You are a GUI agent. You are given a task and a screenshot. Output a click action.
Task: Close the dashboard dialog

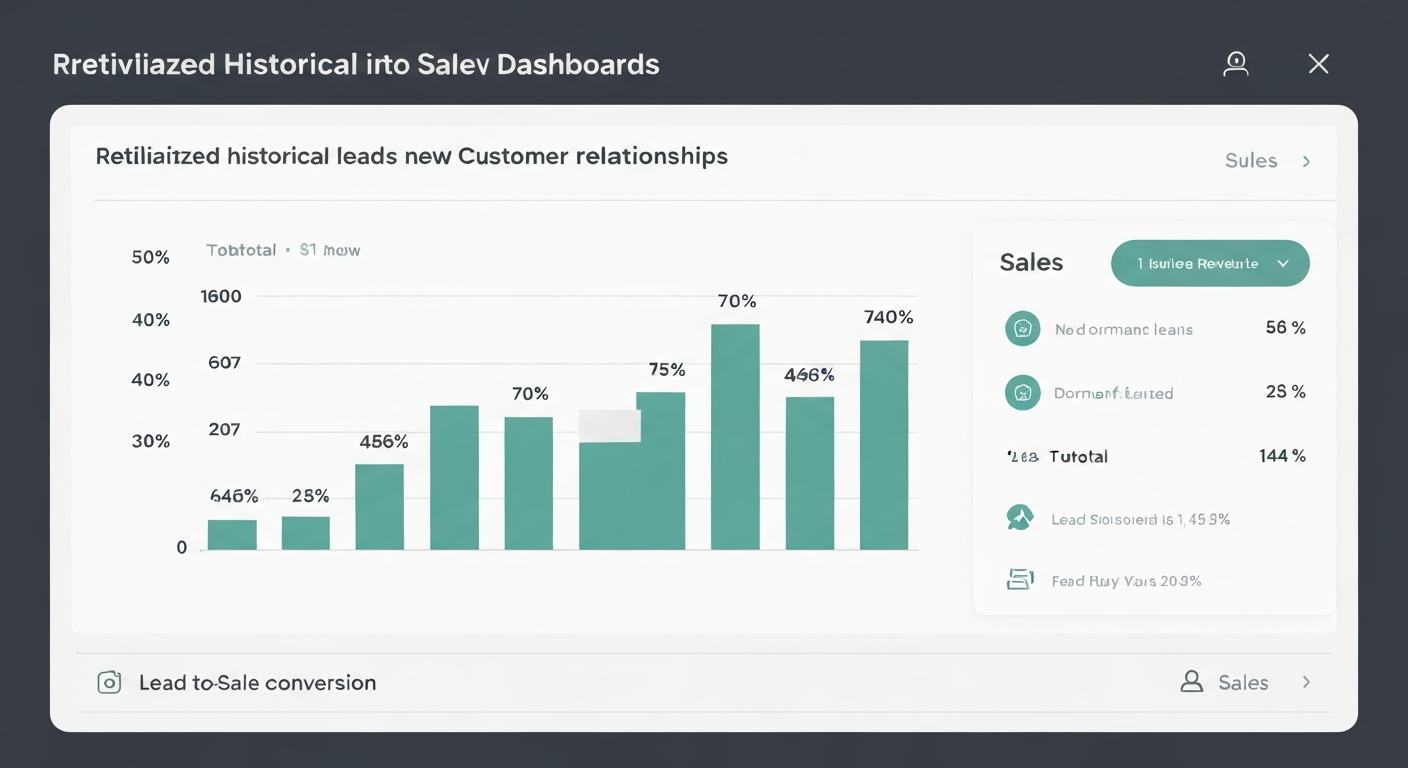[x=1319, y=64]
